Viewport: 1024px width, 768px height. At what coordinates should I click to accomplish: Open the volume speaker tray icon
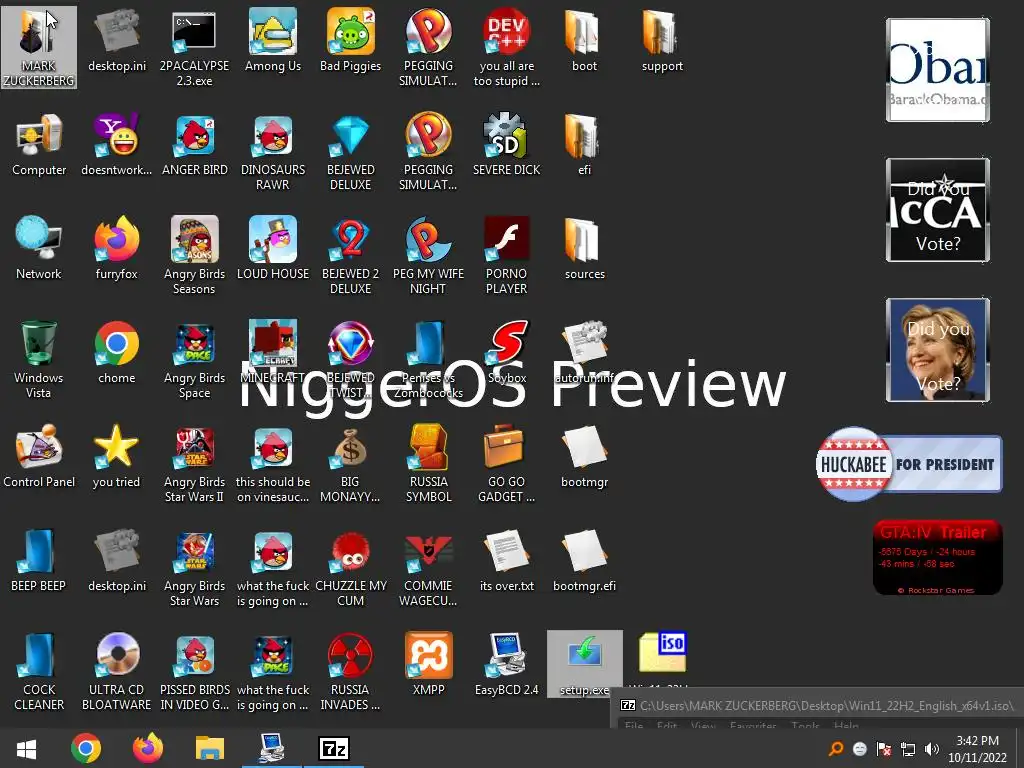click(932, 749)
